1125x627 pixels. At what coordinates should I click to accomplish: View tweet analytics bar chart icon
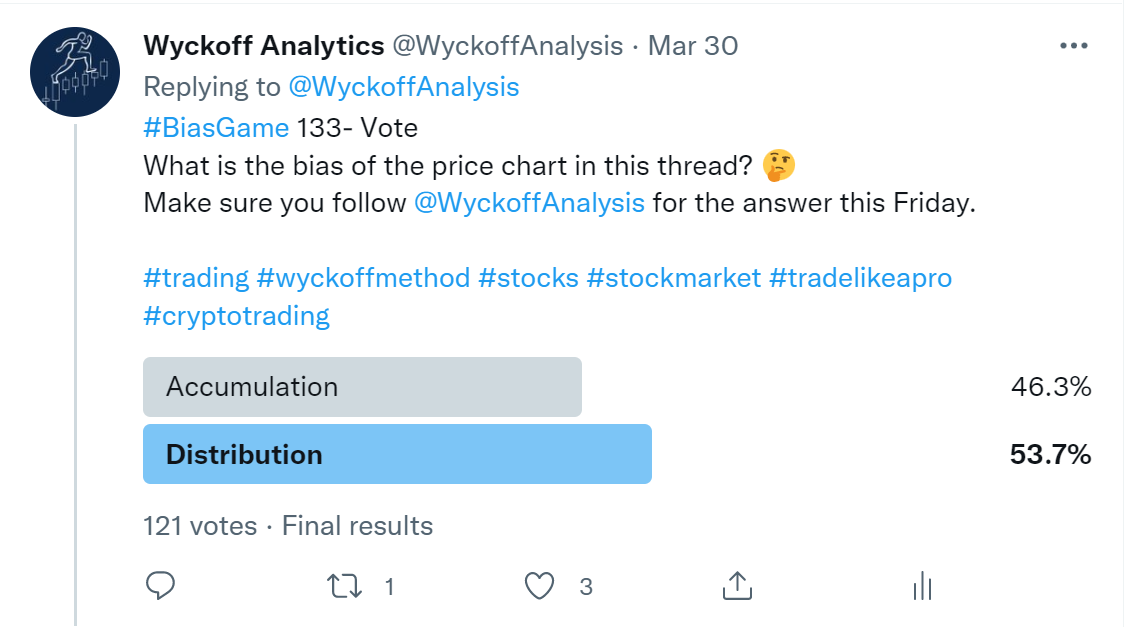(x=922, y=586)
